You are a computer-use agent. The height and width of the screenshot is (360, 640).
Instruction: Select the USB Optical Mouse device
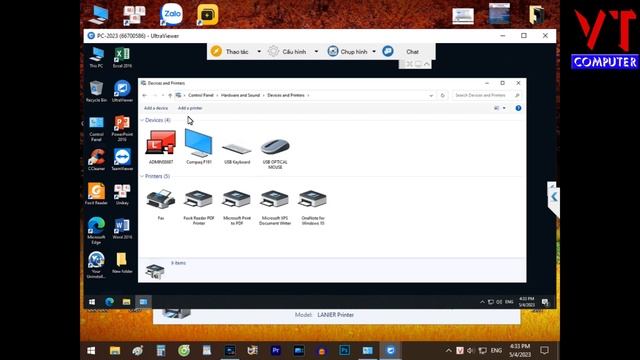pos(275,153)
